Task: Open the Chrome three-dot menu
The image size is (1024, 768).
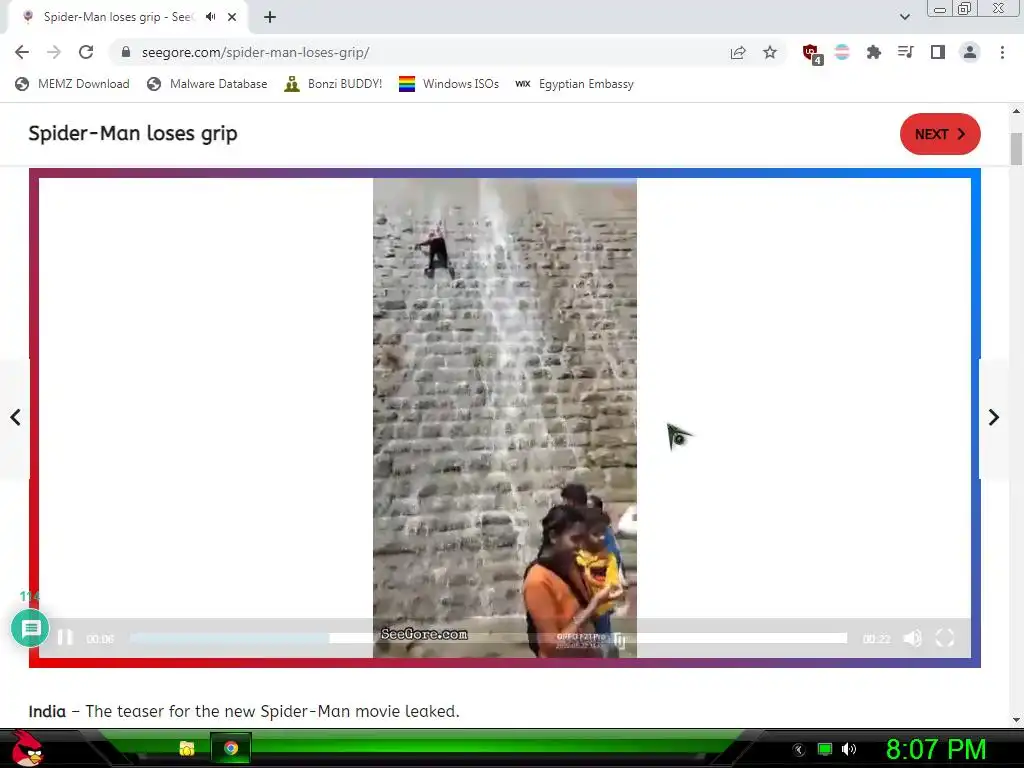Action: pyautogui.click(x=1002, y=52)
